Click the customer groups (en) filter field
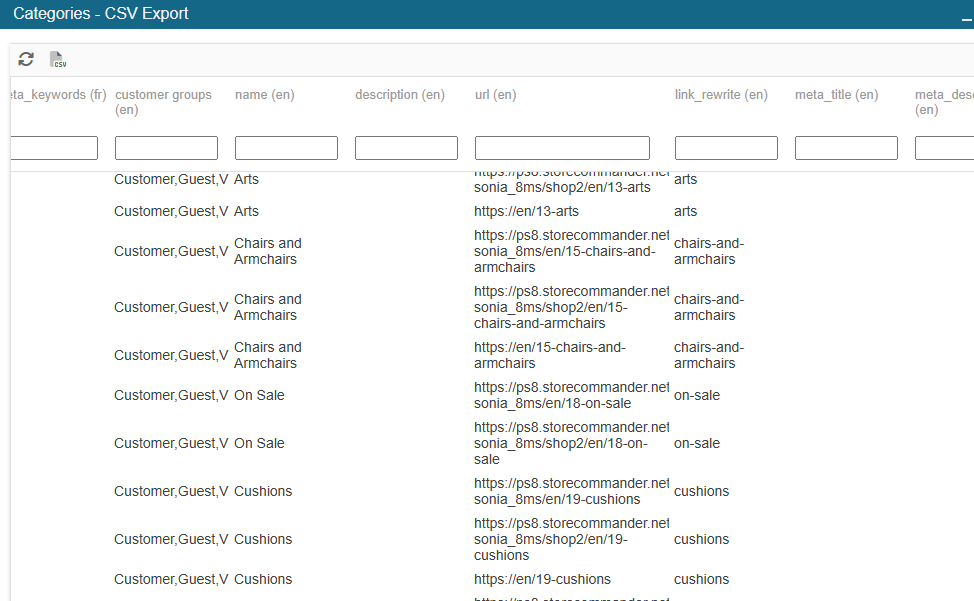The image size is (974, 601). click(166, 148)
